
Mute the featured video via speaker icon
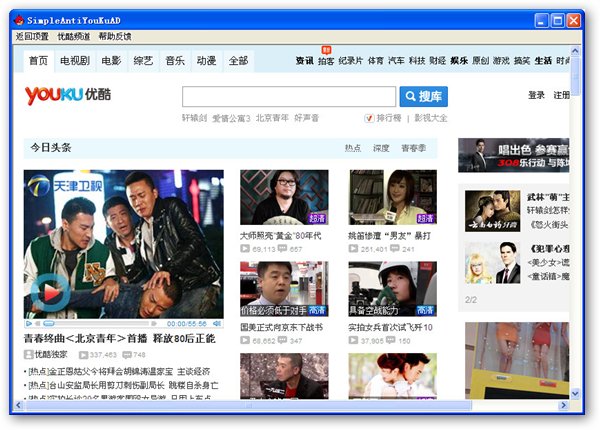click(217, 324)
